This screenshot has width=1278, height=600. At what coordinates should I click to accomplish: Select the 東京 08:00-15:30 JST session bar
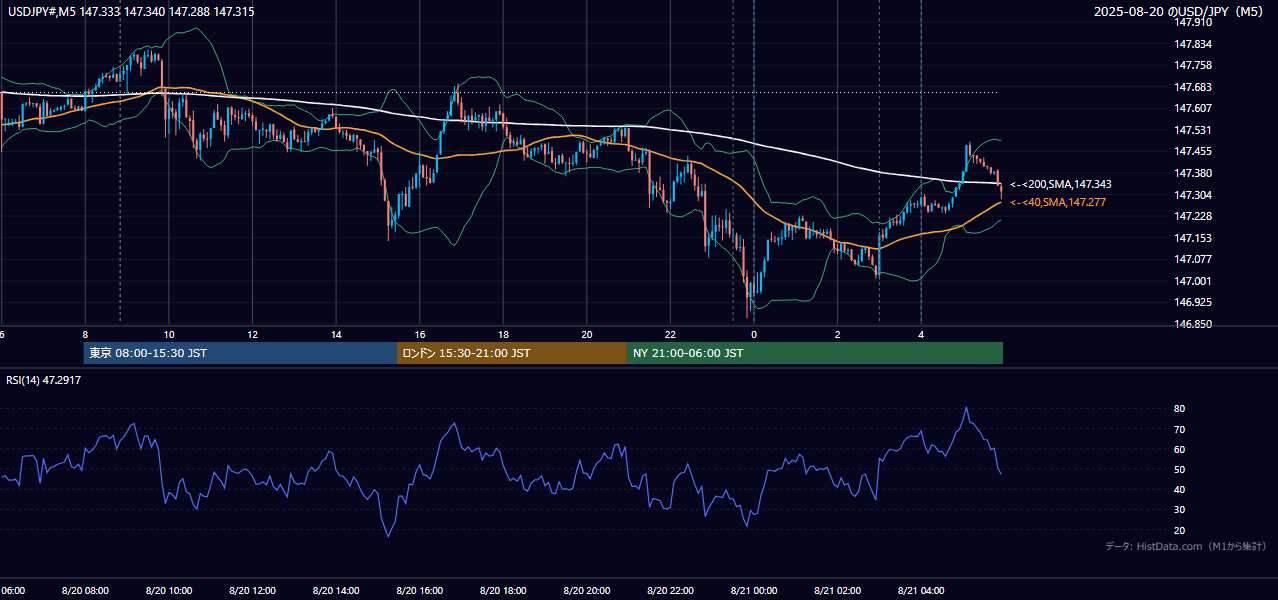coord(240,353)
